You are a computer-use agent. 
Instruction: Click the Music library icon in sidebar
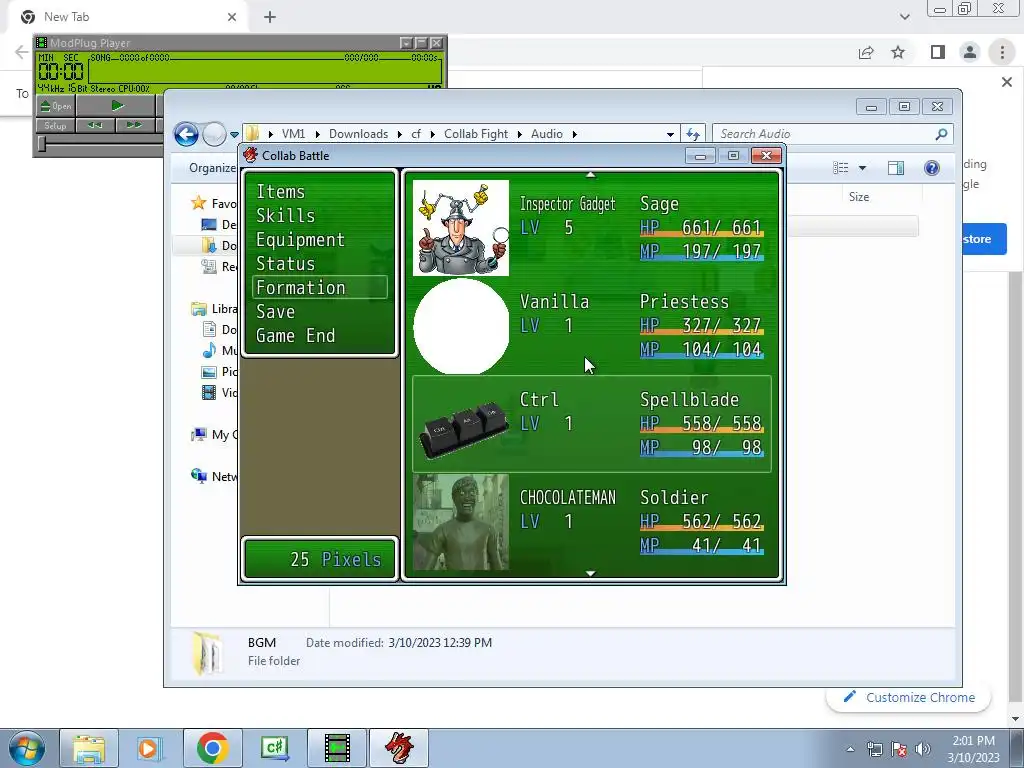click(209, 351)
